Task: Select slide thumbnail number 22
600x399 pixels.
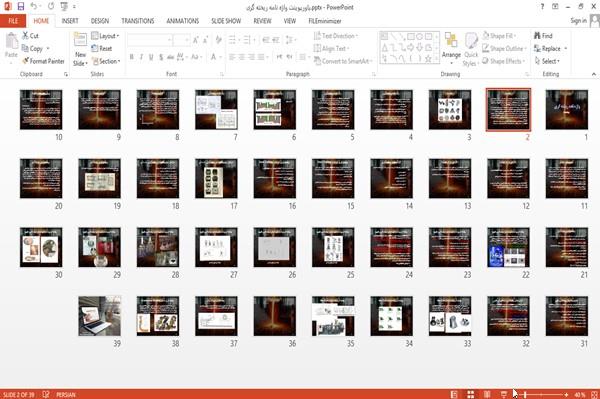Action: tap(508, 247)
